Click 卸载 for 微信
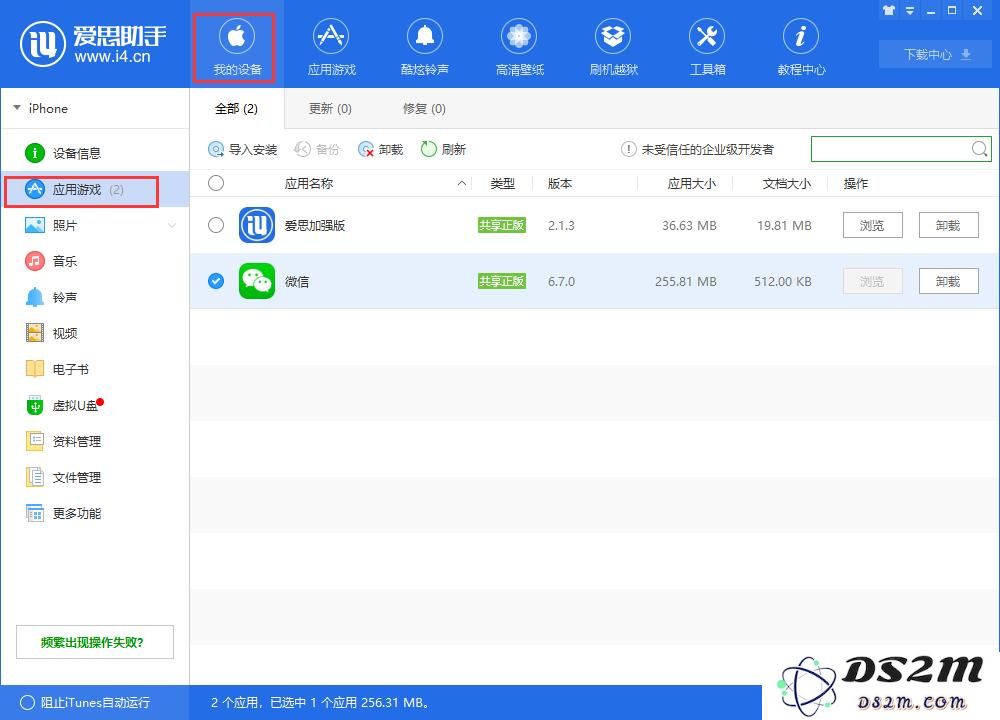Image resolution: width=1000 pixels, height=720 pixels. click(x=948, y=281)
